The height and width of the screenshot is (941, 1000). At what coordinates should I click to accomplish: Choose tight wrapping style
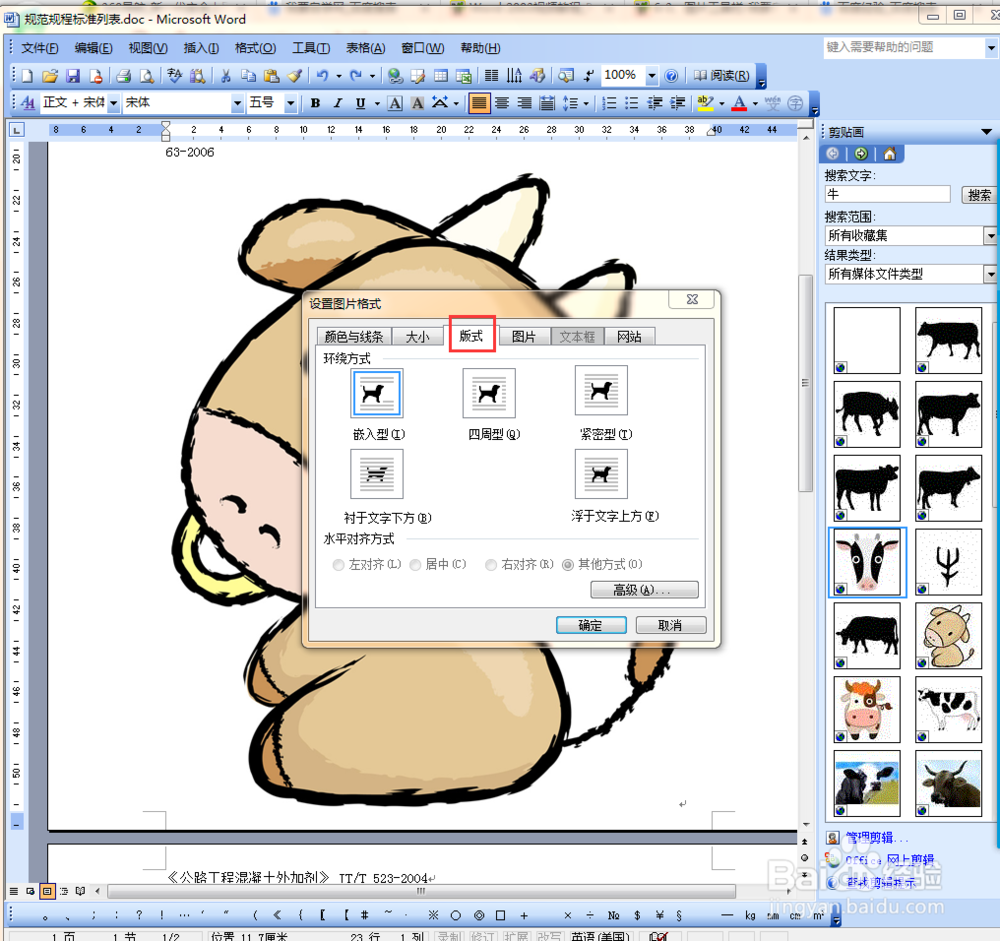pos(601,390)
